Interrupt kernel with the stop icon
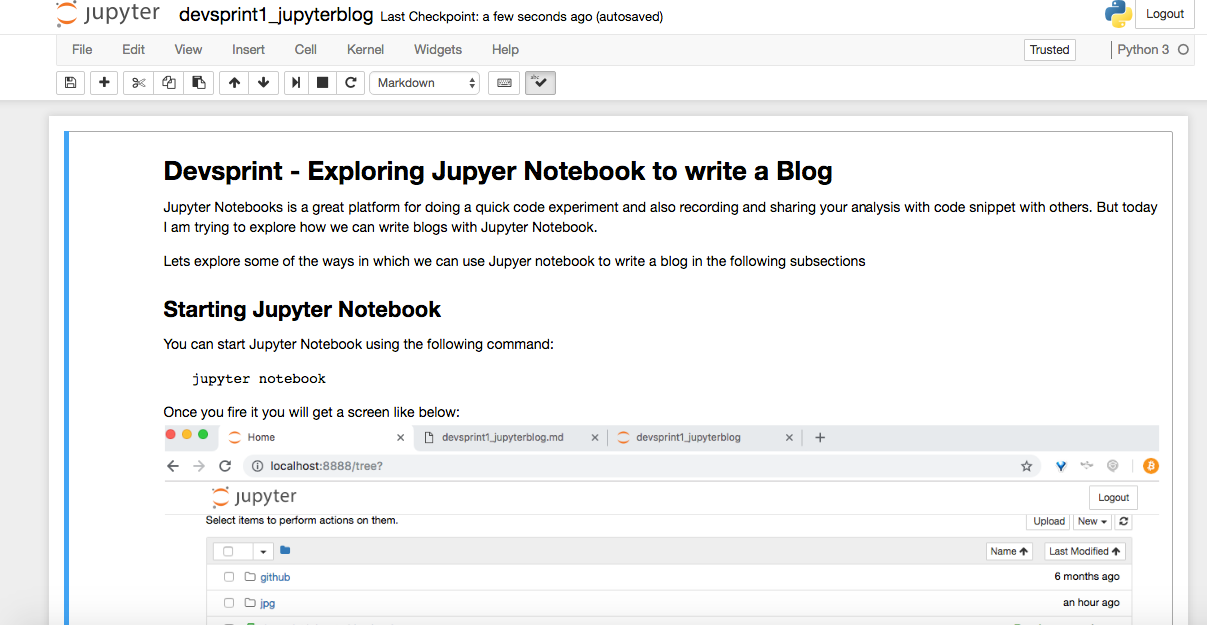Image resolution: width=1207 pixels, height=625 pixels. pos(322,83)
